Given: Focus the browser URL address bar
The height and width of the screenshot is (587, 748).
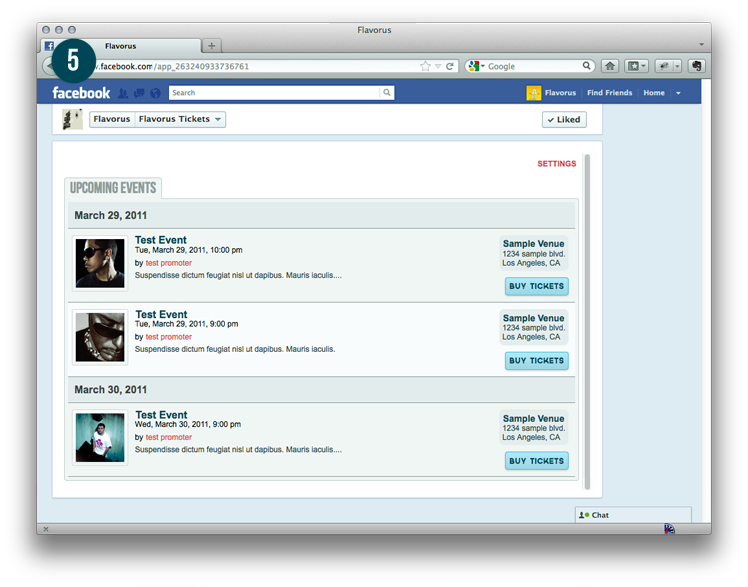Looking at the screenshot, I should 258,66.
